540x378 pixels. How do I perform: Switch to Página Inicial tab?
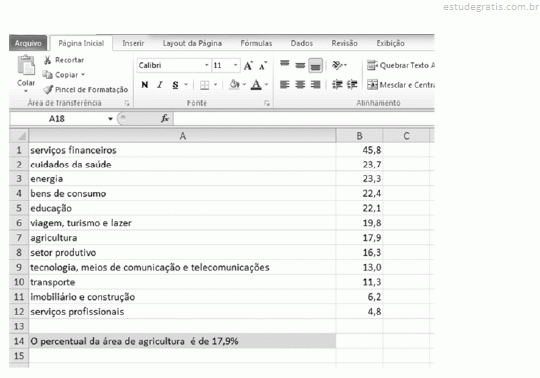click(81, 43)
